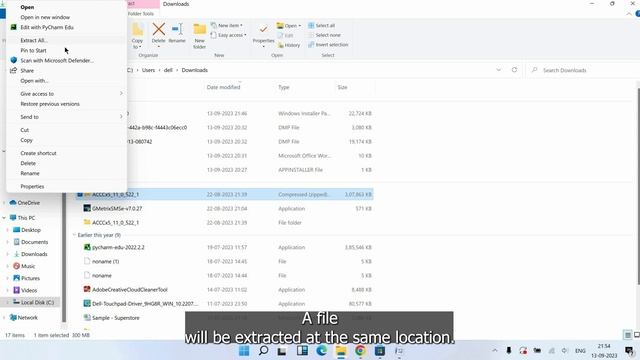The image size is (640, 360).
Task: Choose Edit with PyCharm Edu
Action: coord(66,27)
